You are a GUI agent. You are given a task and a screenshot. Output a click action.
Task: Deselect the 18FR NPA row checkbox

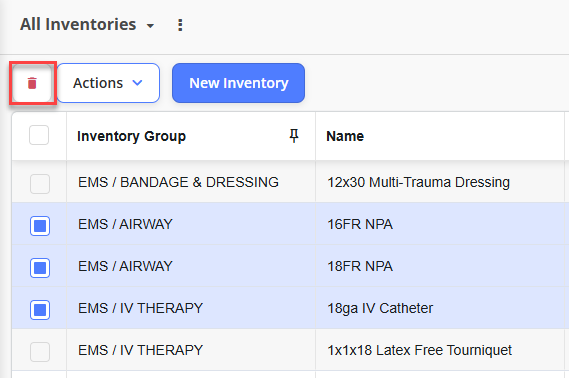40,268
